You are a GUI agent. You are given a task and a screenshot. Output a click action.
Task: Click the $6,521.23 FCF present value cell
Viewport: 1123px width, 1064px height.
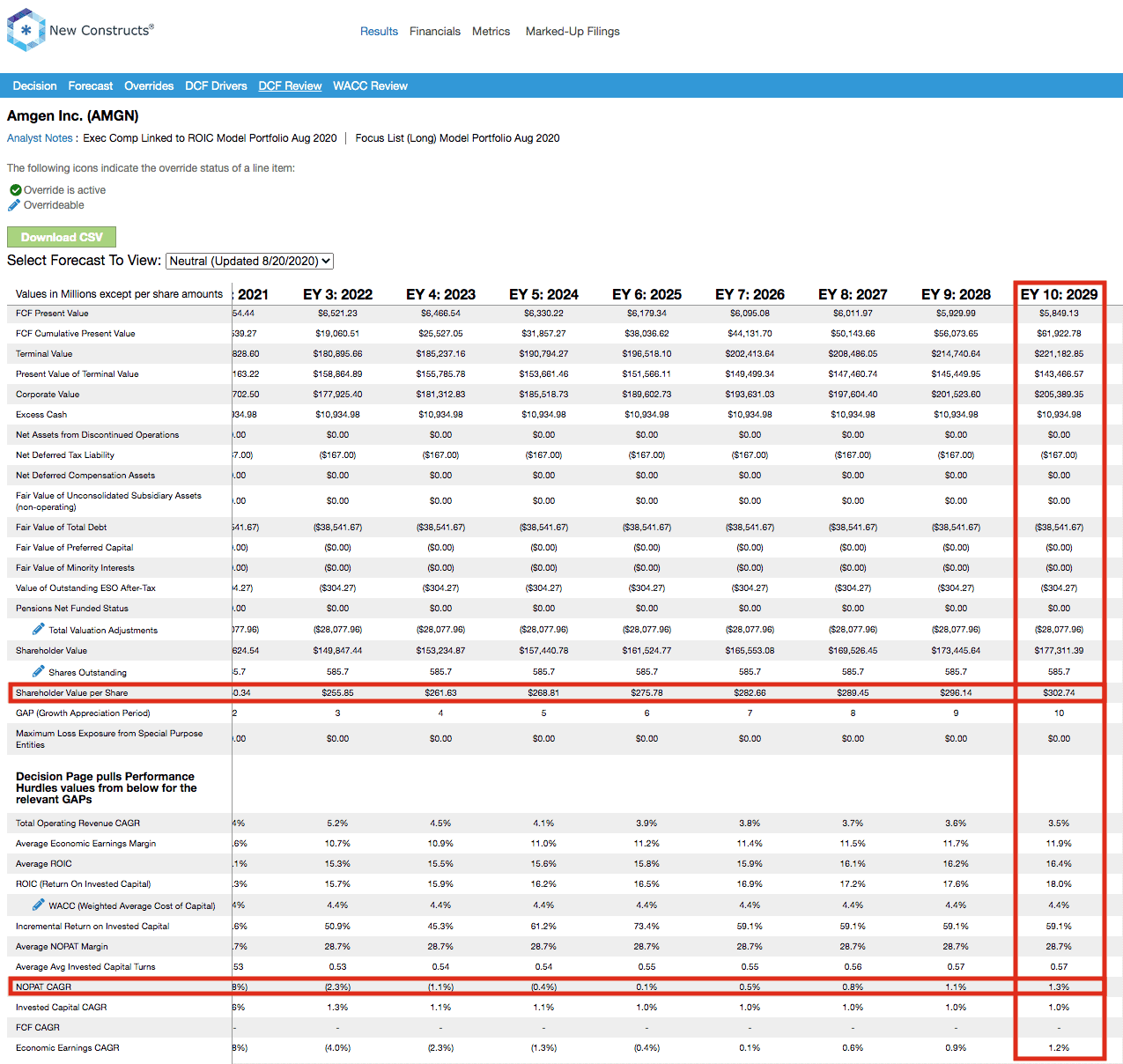[x=337, y=313]
